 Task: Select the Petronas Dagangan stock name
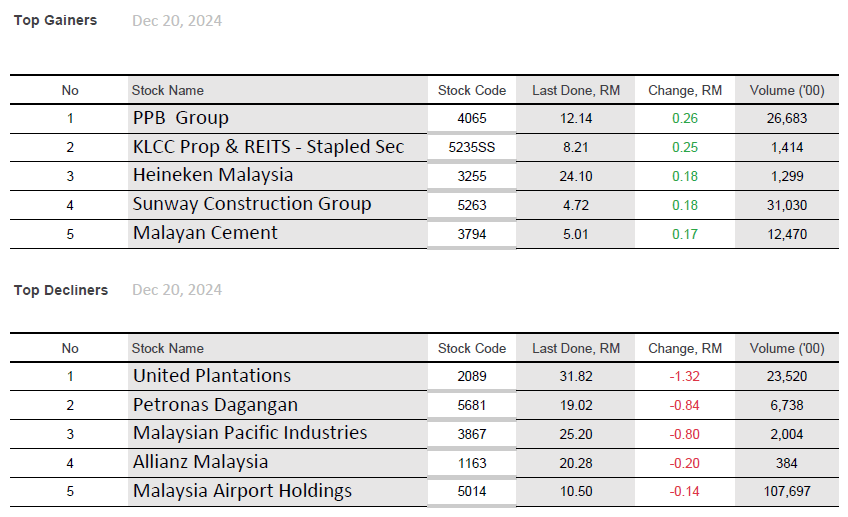click(x=215, y=405)
